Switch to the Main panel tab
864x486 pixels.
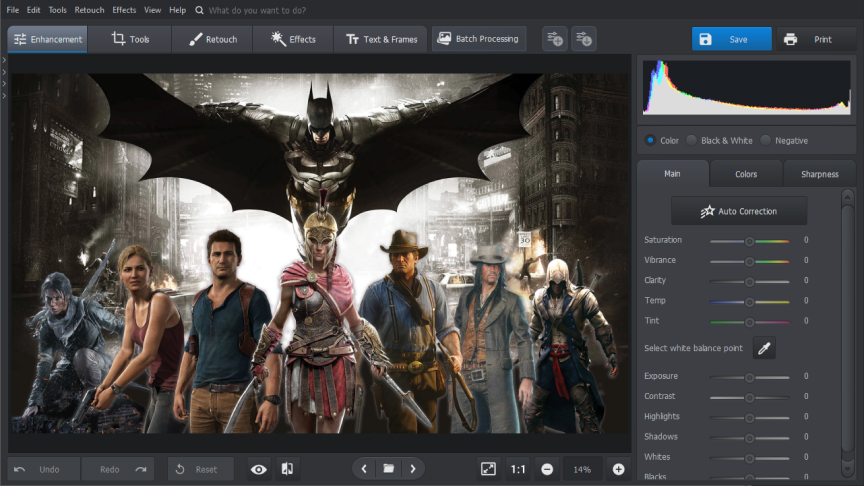672,174
